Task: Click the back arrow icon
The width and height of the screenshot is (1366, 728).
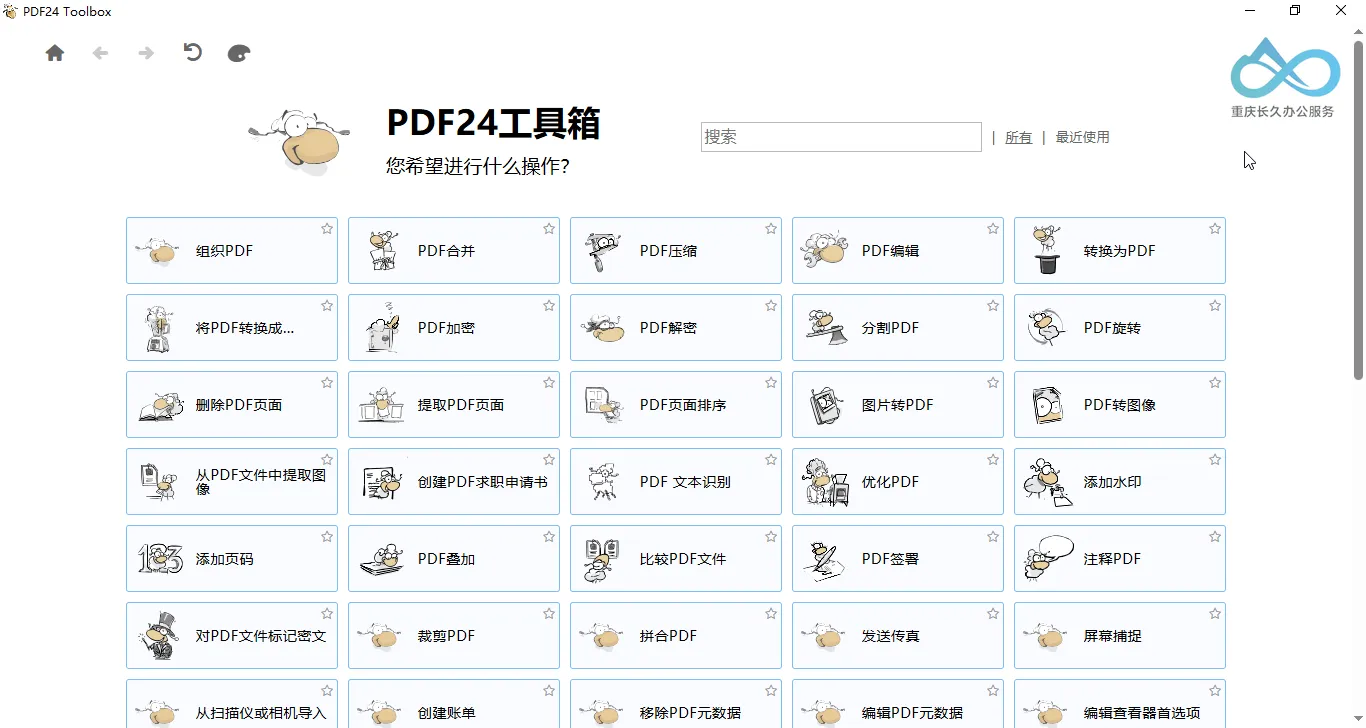Action: coord(100,53)
